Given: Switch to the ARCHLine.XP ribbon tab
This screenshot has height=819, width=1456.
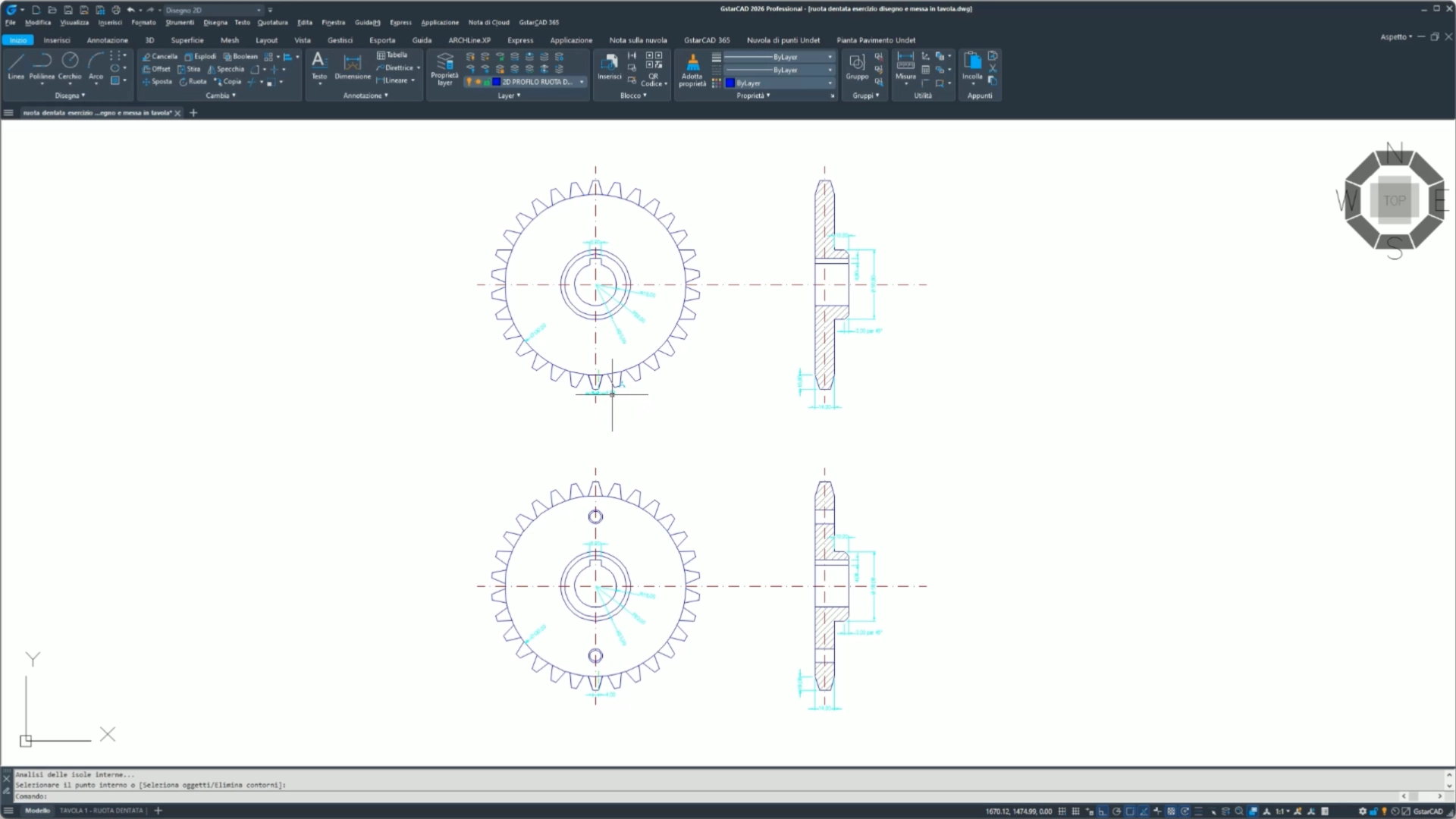Looking at the screenshot, I should [x=469, y=40].
